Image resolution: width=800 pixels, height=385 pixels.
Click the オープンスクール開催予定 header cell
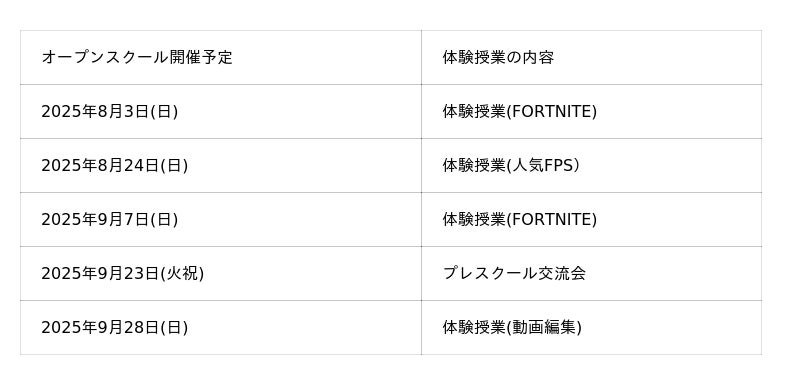tap(221, 58)
